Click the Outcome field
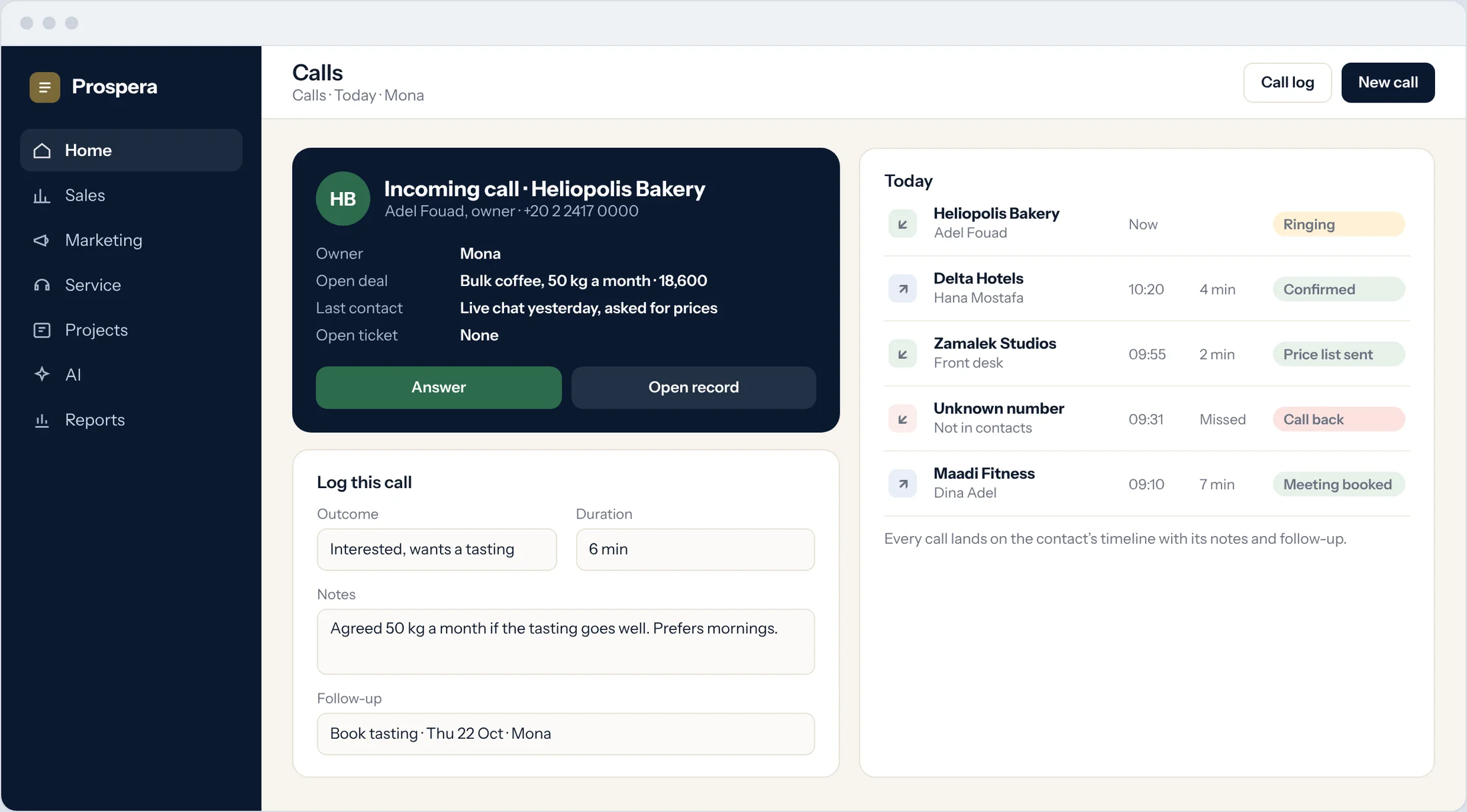This screenshot has height=812, width=1467. [437, 549]
